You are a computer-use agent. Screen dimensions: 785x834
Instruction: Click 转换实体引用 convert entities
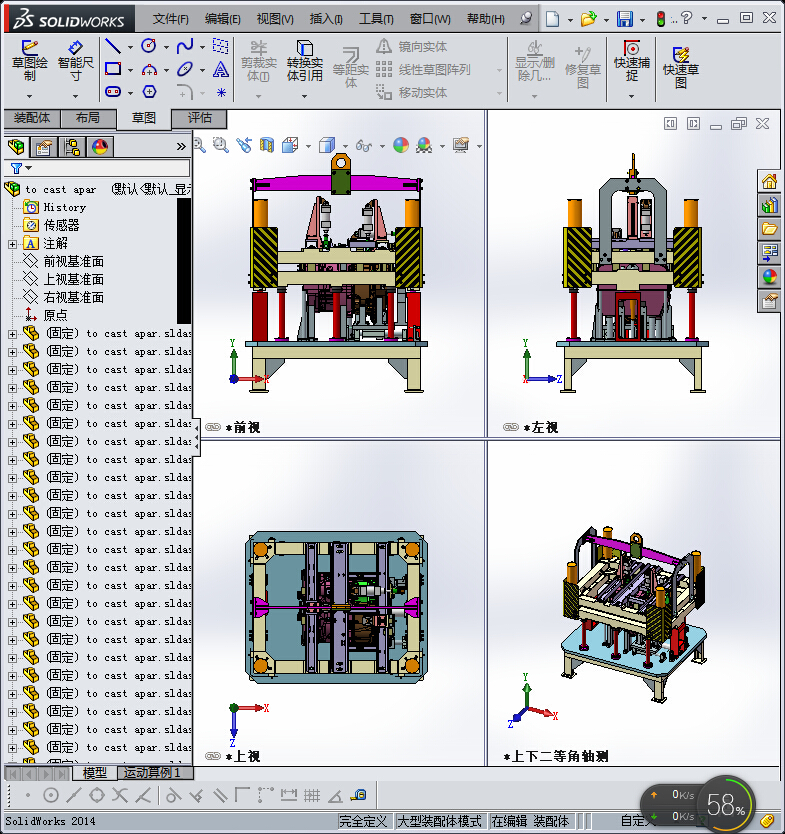[304, 62]
